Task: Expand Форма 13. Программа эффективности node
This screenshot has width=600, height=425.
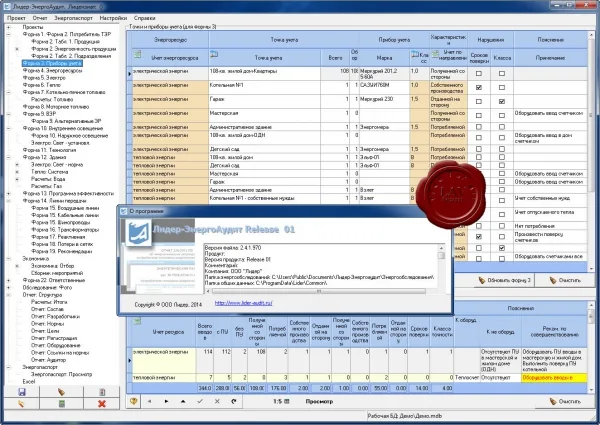Action: click(x=8, y=194)
